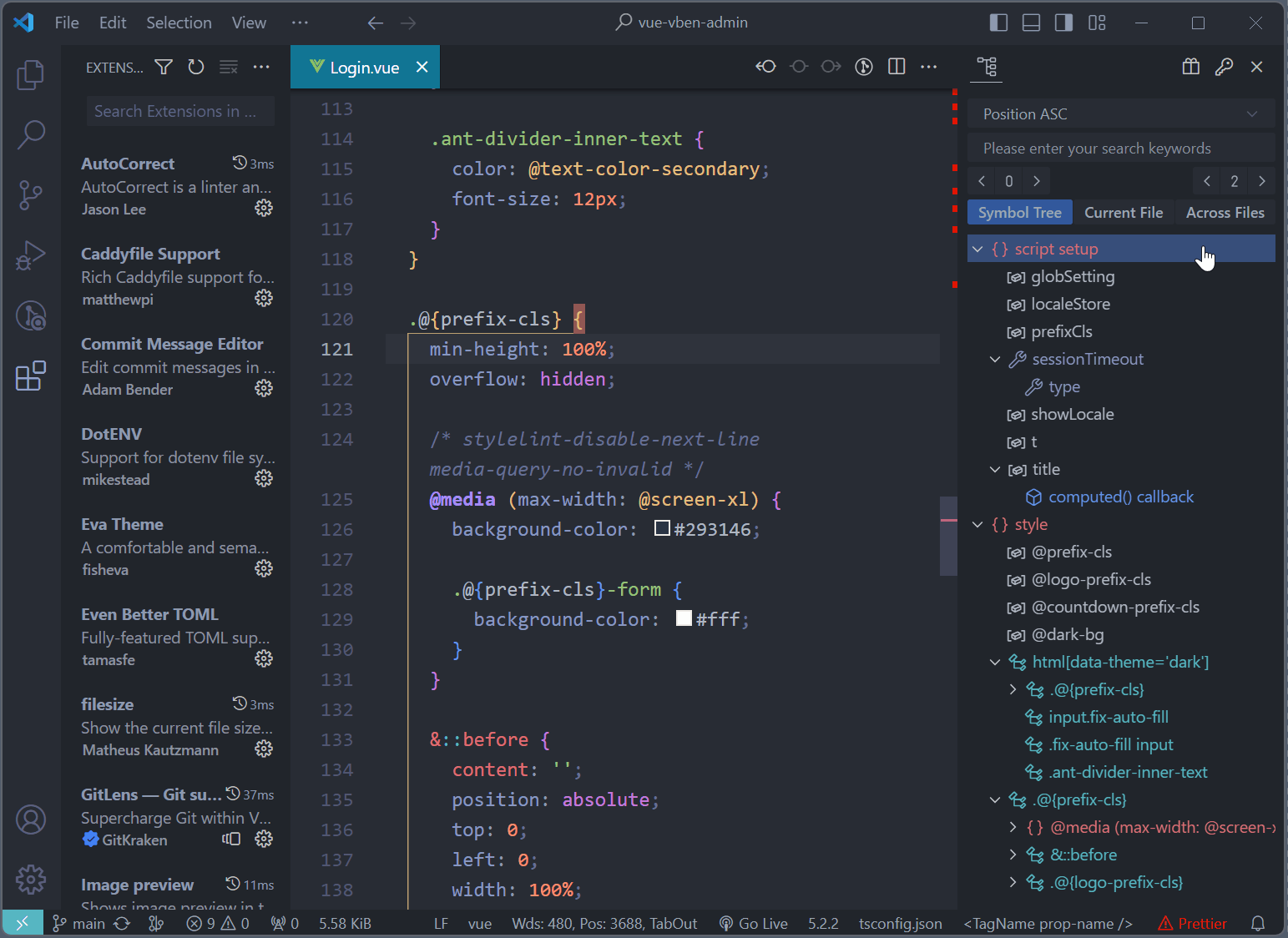This screenshot has height=938, width=1288.
Task: Toggle bottom panel visibility
Action: pos(1031,23)
